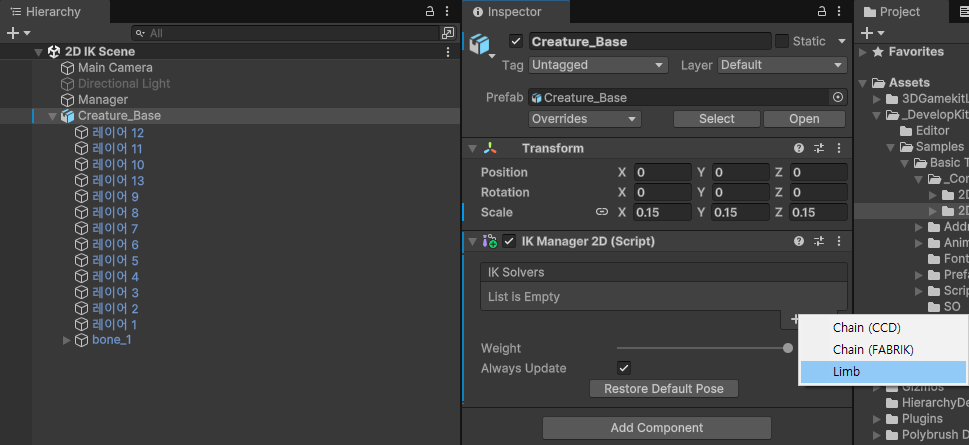Open the IK Manager 2D presets icon
The width and height of the screenshot is (969, 445).
click(x=819, y=242)
